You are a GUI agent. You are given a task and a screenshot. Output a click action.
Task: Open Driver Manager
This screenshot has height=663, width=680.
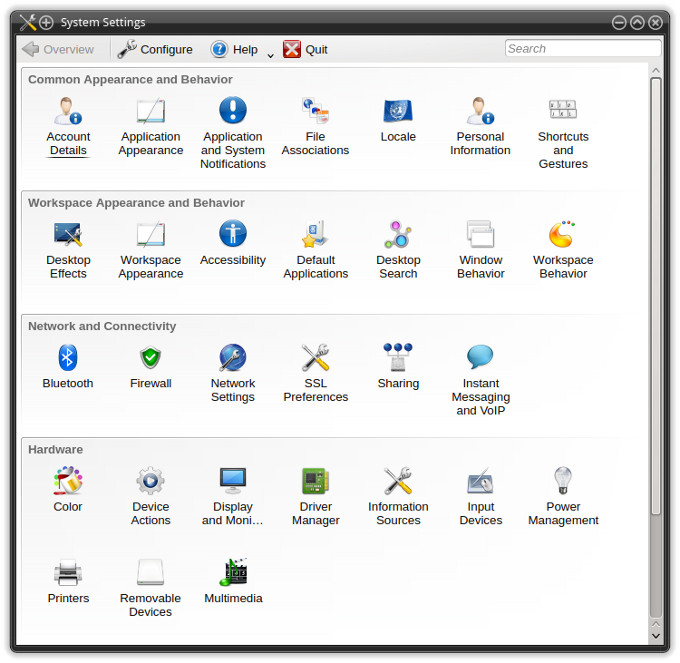(315, 496)
